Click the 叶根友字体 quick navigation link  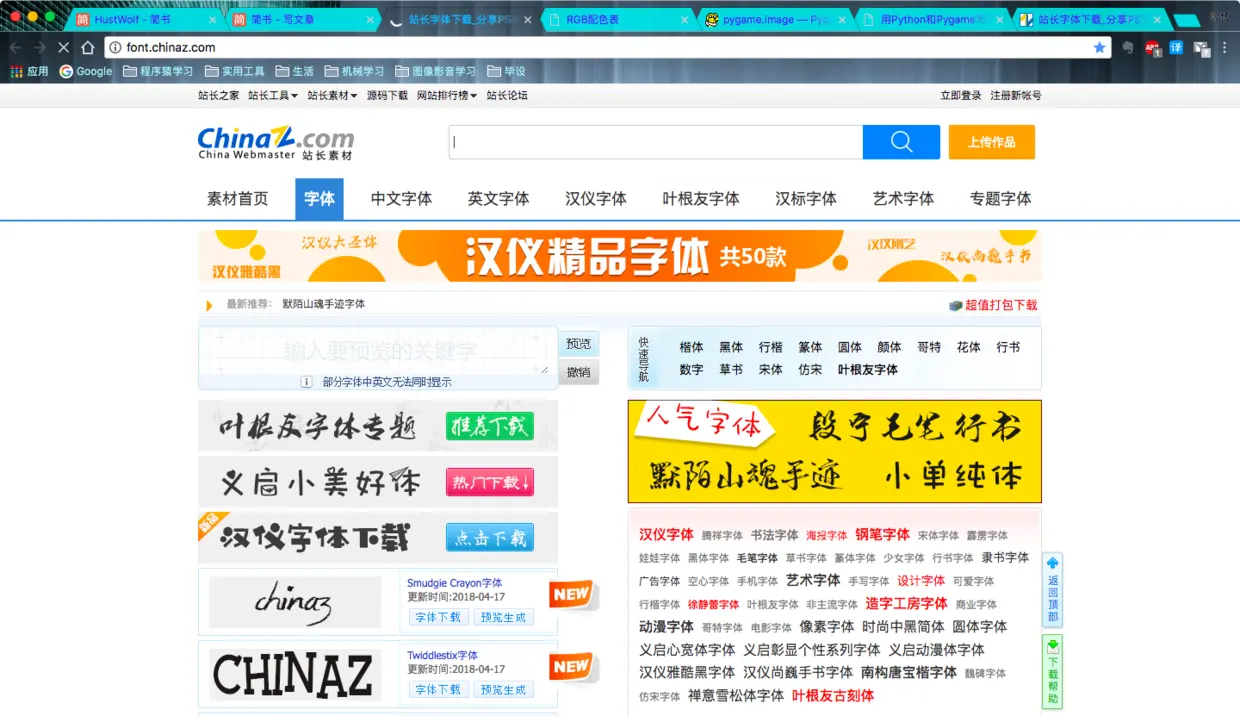867,369
